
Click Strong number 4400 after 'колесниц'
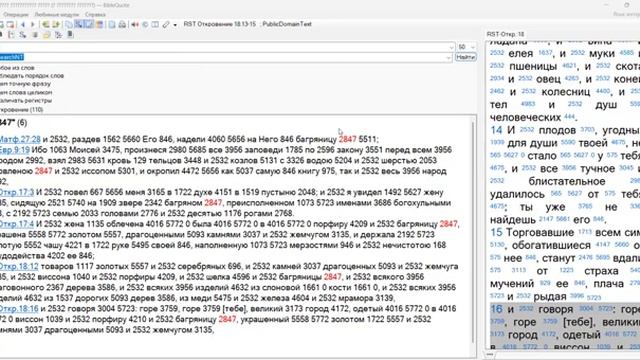click(603, 91)
